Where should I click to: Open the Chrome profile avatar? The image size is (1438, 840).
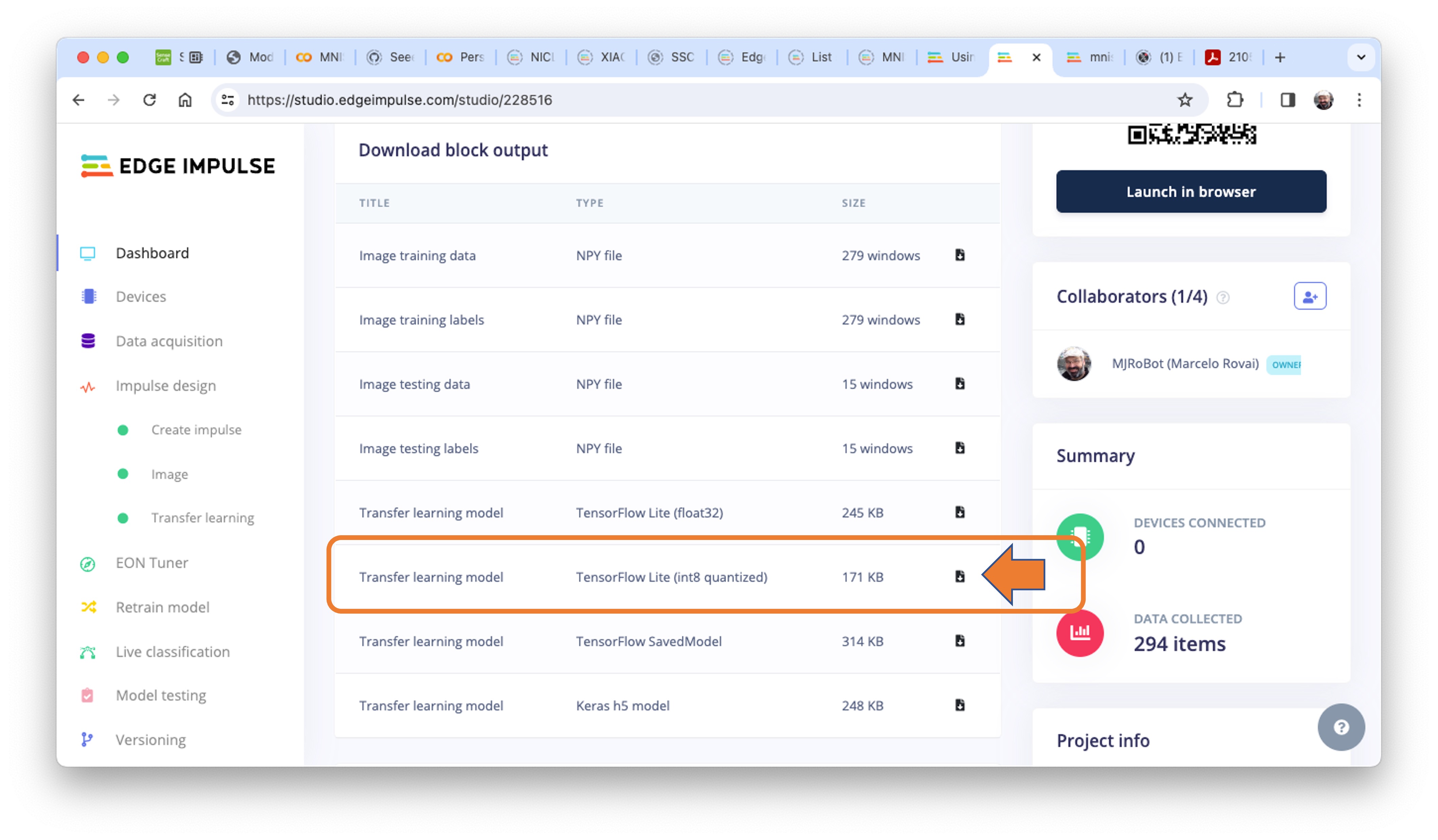(1323, 100)
